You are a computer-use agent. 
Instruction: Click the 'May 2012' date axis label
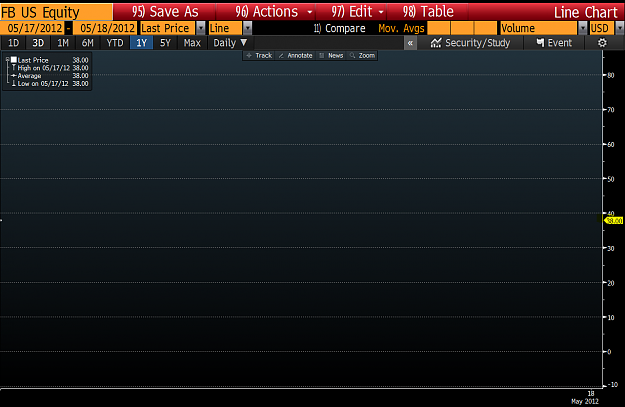coord(585,401)
